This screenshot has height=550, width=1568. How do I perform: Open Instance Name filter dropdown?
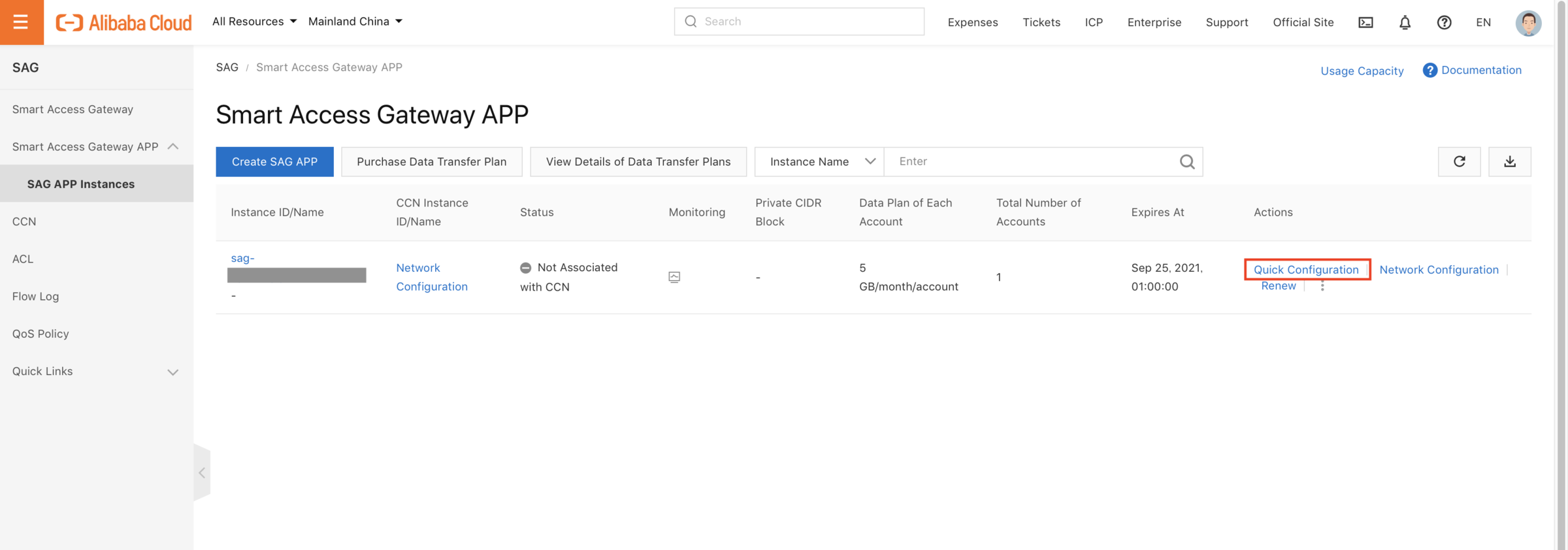point(819,161)
